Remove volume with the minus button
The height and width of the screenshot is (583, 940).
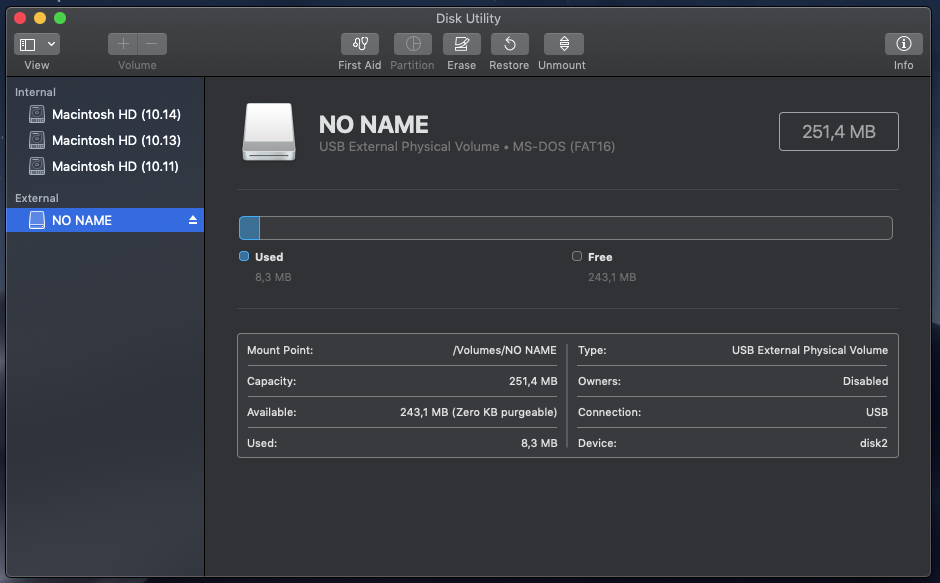point(152,44)
